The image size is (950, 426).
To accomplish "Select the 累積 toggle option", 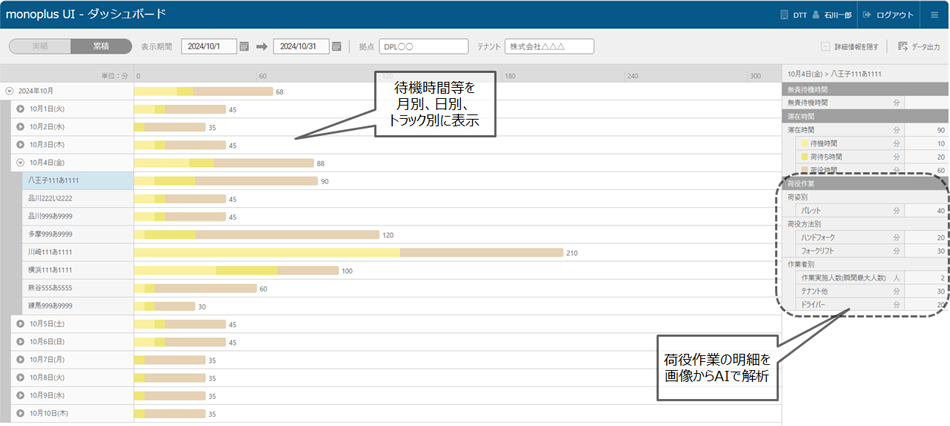I will pos(101,46).
